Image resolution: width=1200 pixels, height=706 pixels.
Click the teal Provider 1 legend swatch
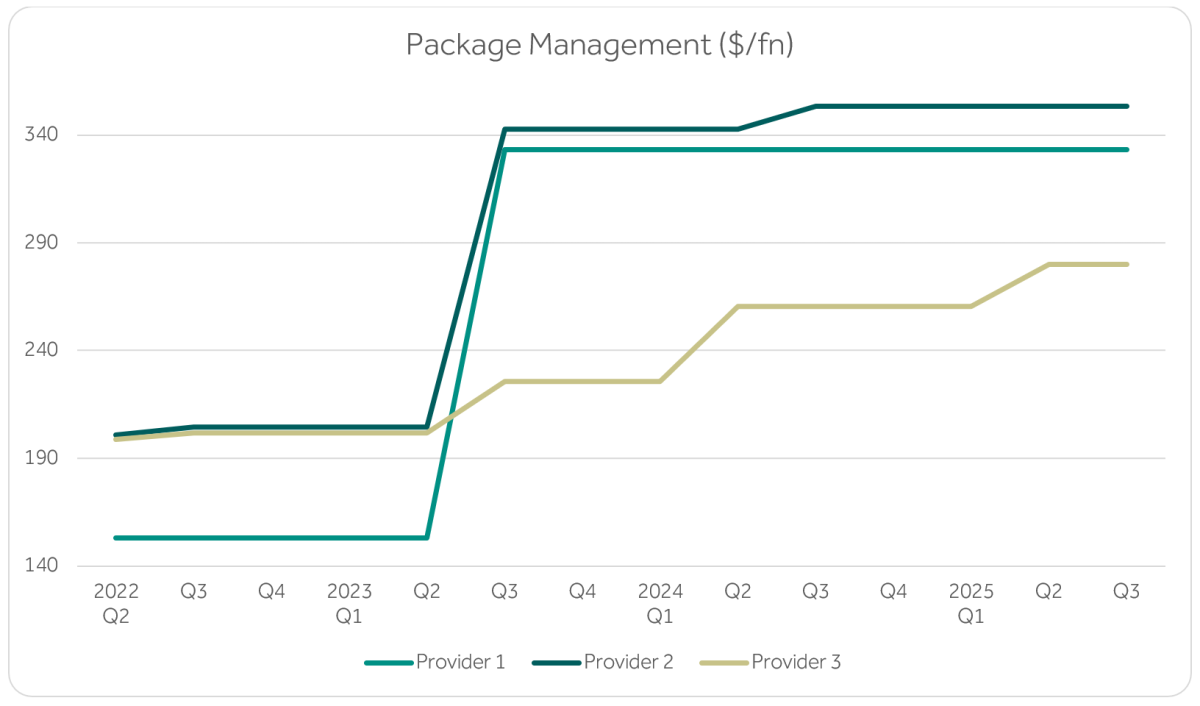click(388, 662)
